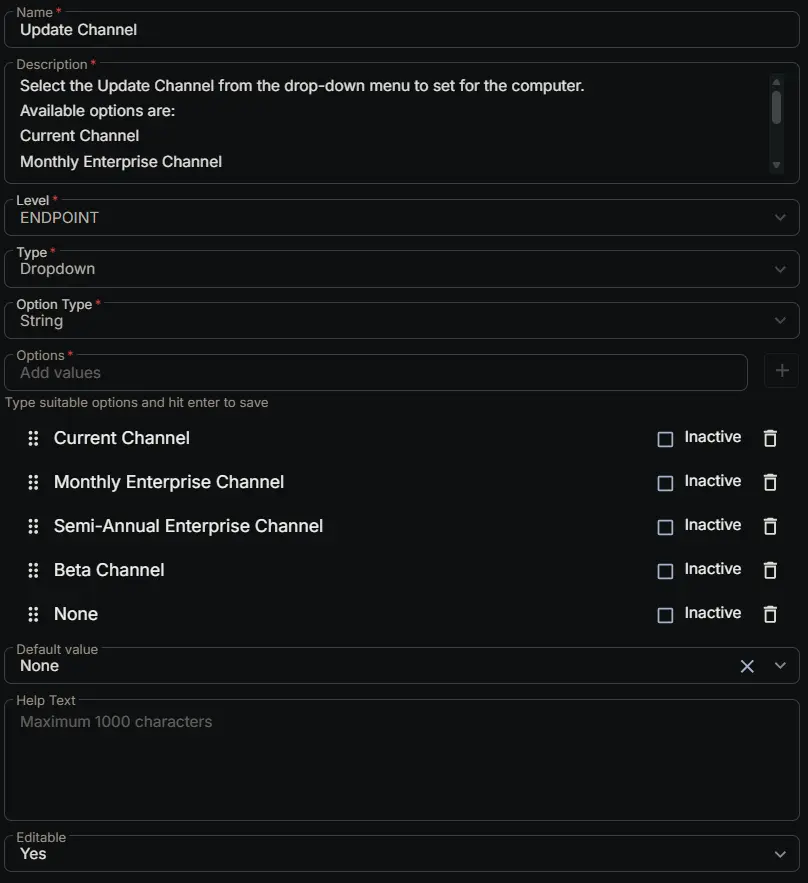808x883 pixels.
Task: Mark Current Channel as Inactive
Action: (665, 439)
